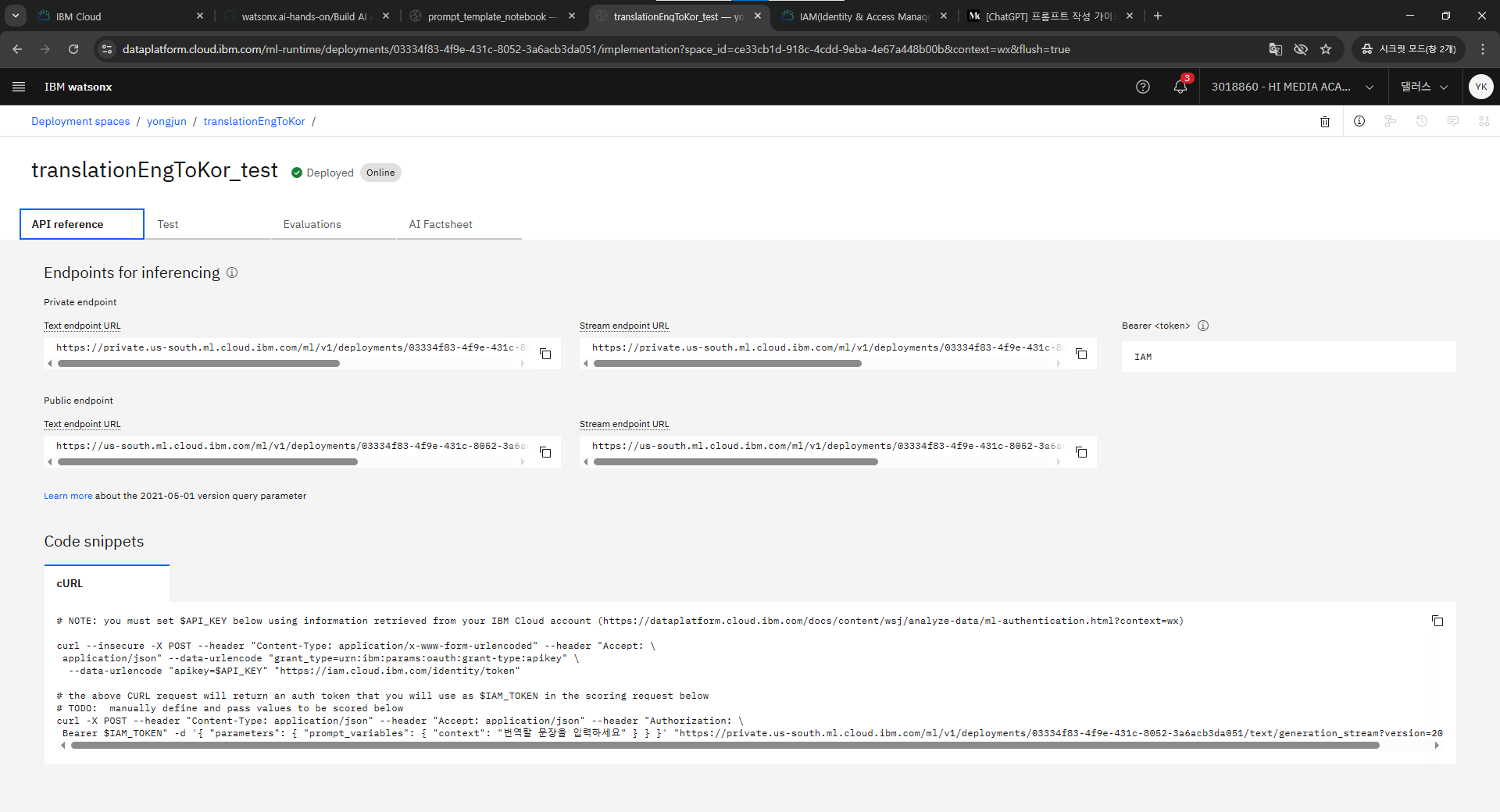Expand the 댈러스 region dropdown

[1424, 87]
